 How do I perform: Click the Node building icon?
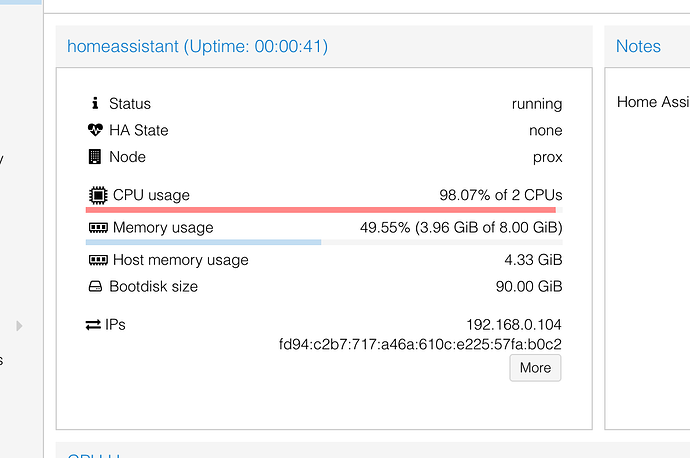pos(95,157)
